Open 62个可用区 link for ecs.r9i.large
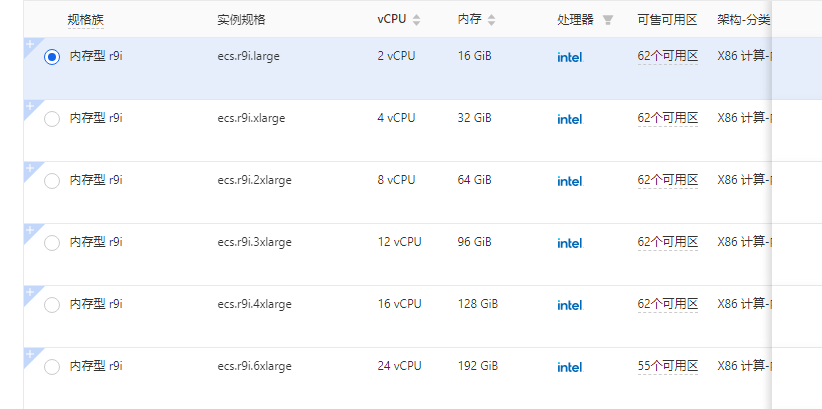Image resolution: width=822 pixels, height=409 pixels. (667, 57)
